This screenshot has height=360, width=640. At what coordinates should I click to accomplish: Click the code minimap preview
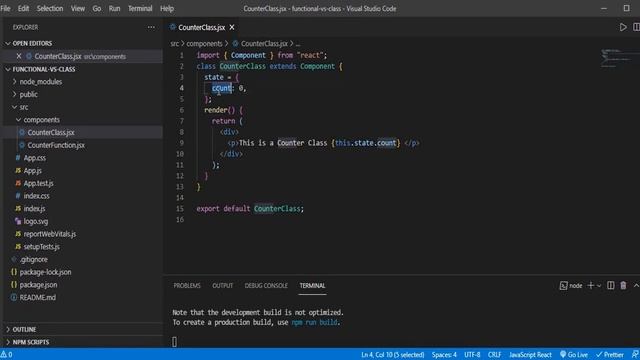click(616, 58)
